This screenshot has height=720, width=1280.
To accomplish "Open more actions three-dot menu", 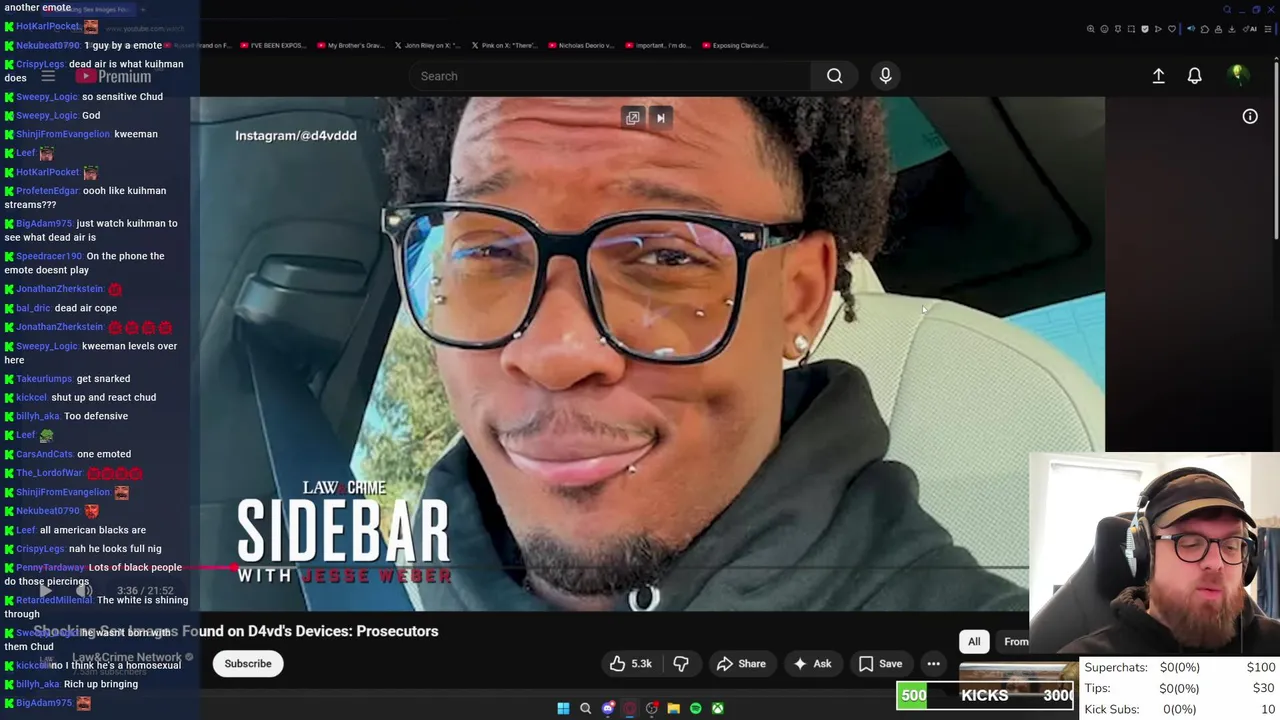I will tap(933, 664).
